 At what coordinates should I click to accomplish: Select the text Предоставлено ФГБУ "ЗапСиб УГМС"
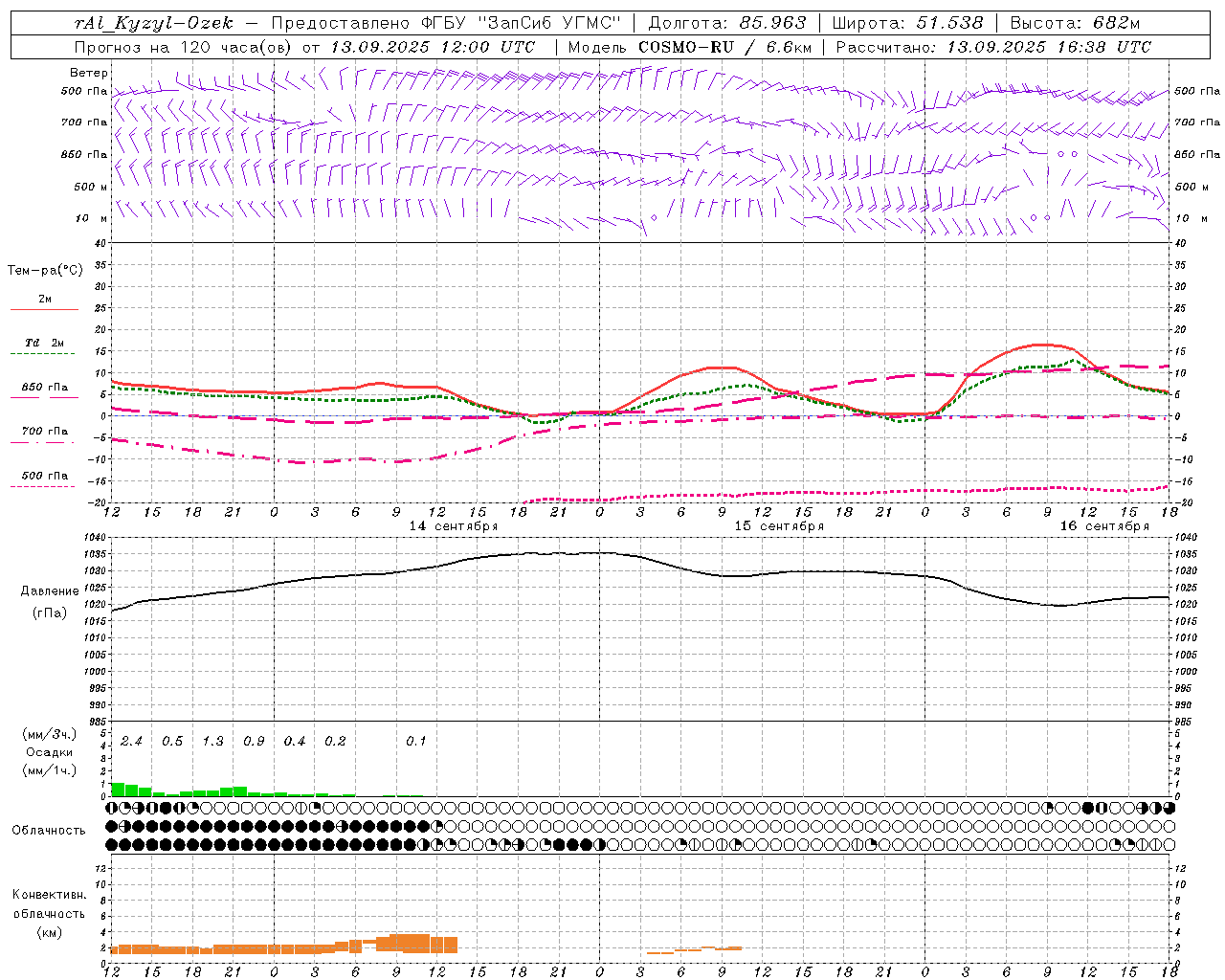(x=446, y=23)
